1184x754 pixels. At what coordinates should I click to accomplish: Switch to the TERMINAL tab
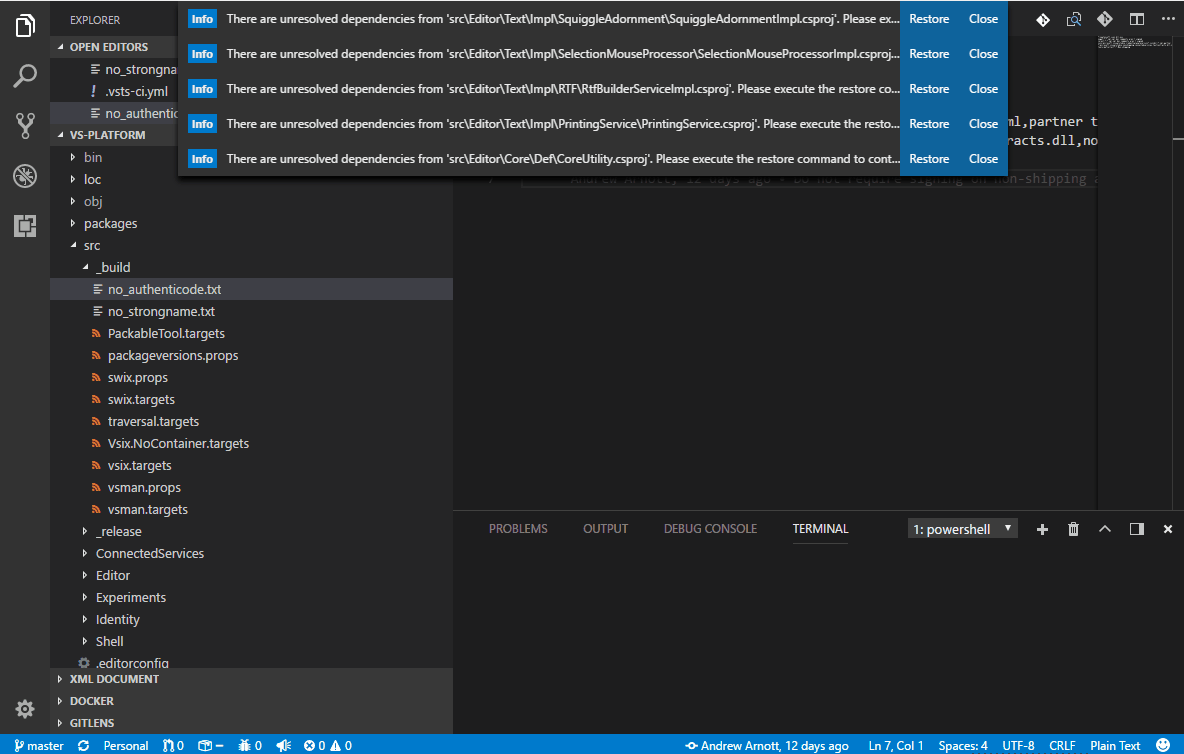point(820,529)
